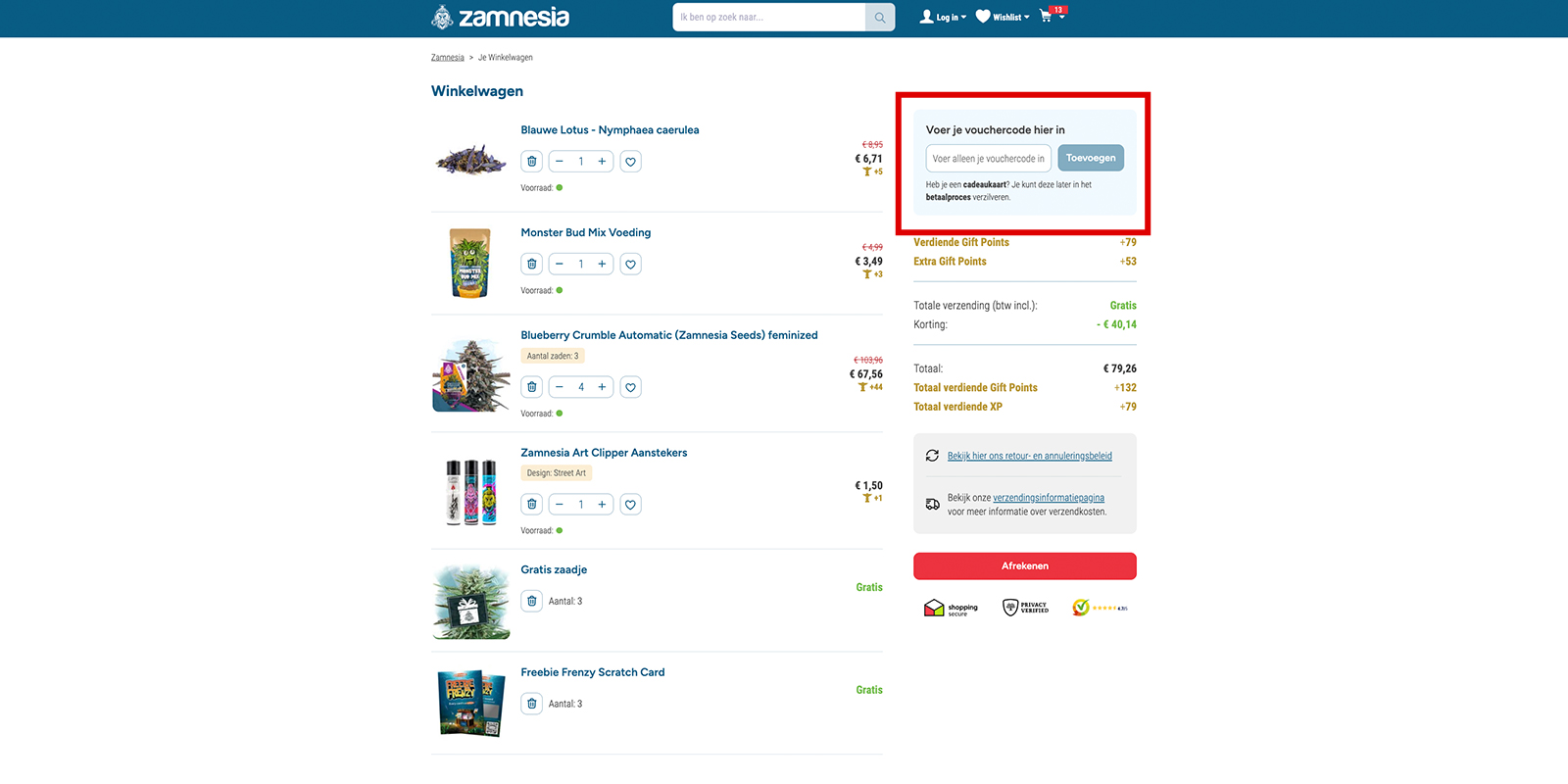
Task: Heart the Blauwe Lotus product
Action: coord(631,162)
